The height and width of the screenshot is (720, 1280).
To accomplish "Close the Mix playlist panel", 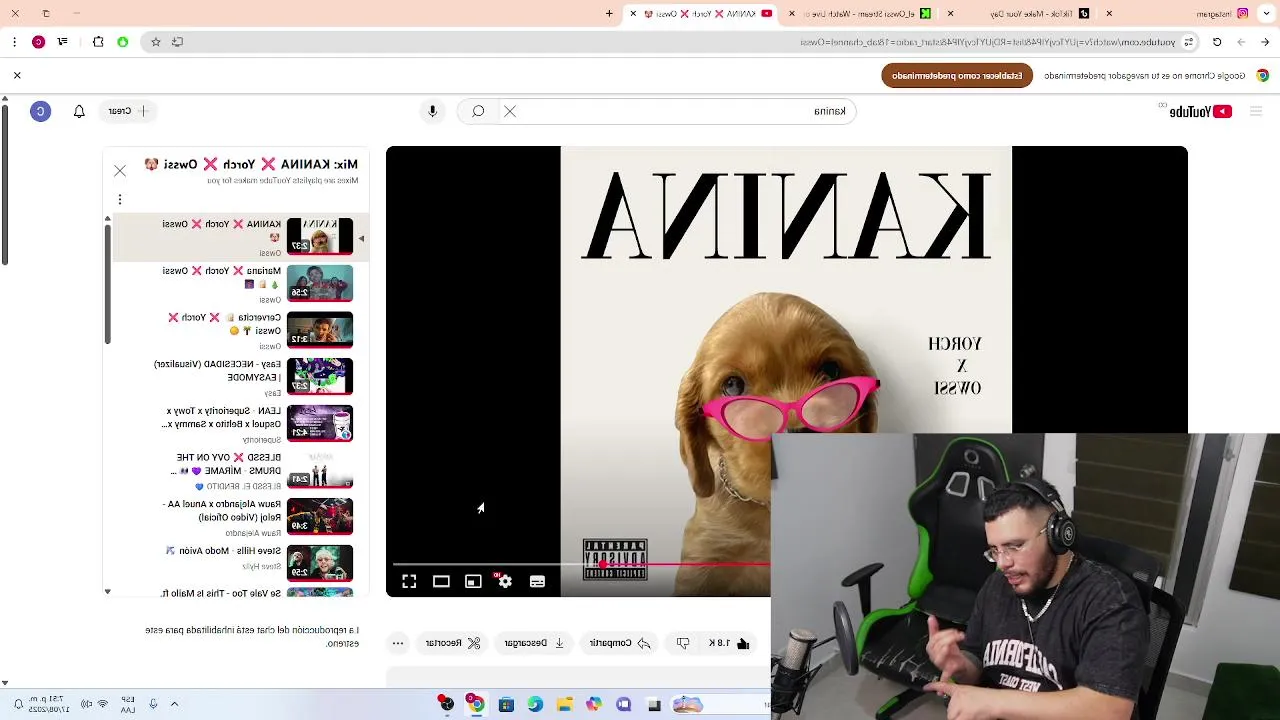I will [120, 170].
